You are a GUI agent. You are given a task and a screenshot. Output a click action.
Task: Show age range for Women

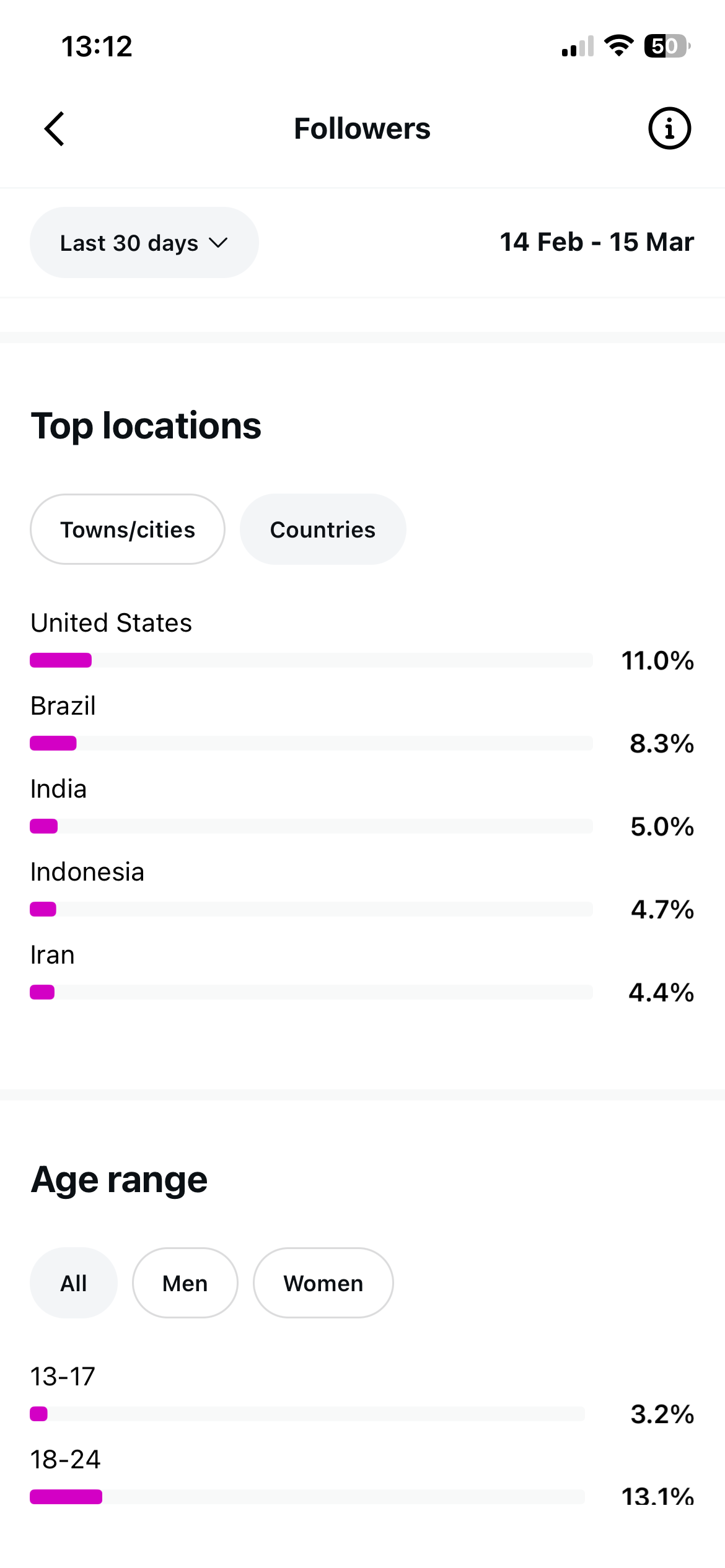(x=323, y=1283)
